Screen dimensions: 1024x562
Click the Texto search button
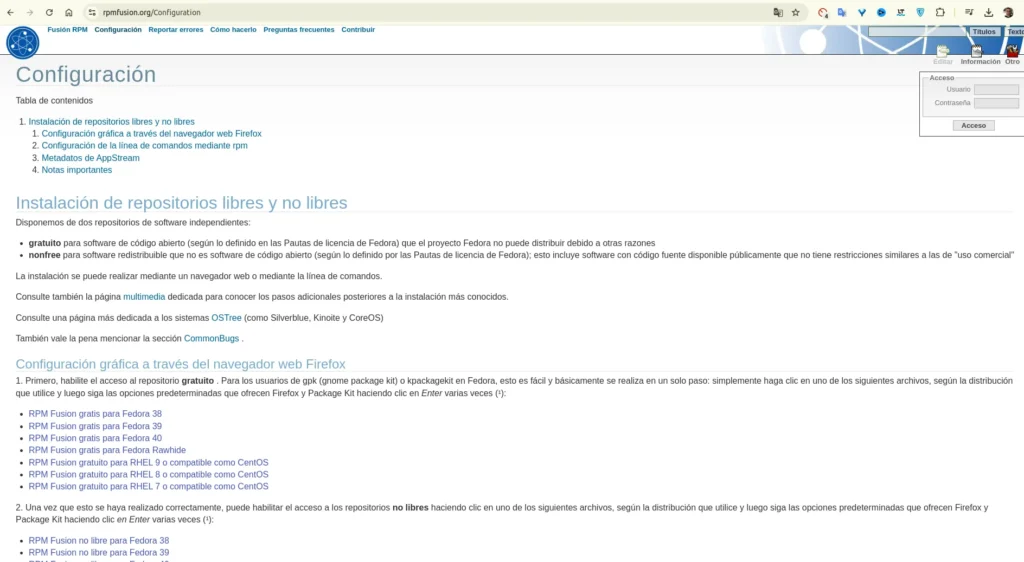(1014, 31)
